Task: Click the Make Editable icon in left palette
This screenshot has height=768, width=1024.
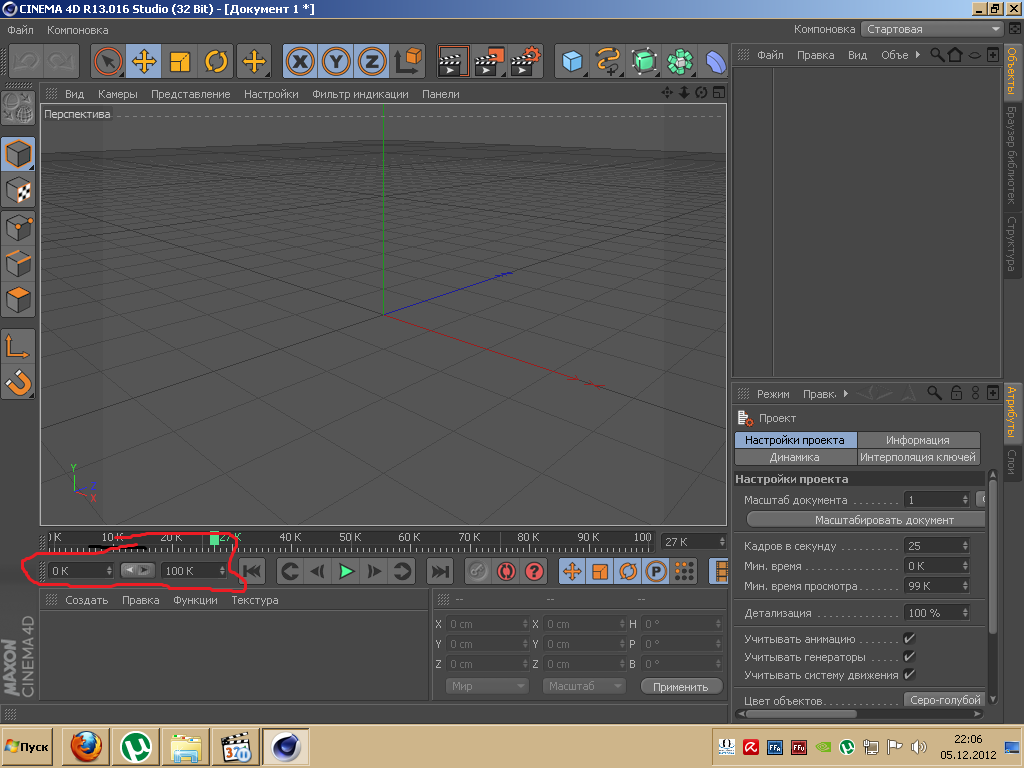Action: pos(18,108)
